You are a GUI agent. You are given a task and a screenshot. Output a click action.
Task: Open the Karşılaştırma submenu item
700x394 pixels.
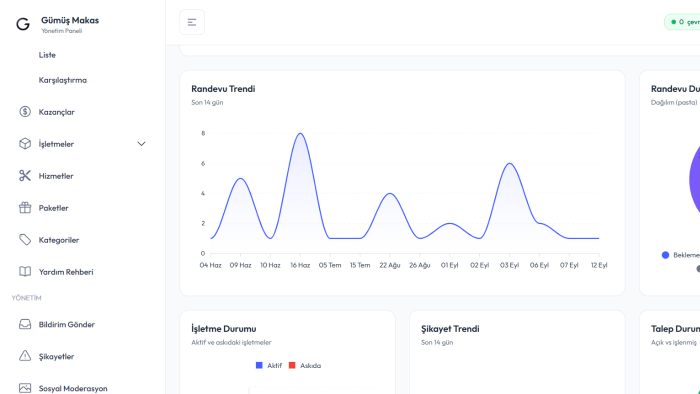point(62,80)
